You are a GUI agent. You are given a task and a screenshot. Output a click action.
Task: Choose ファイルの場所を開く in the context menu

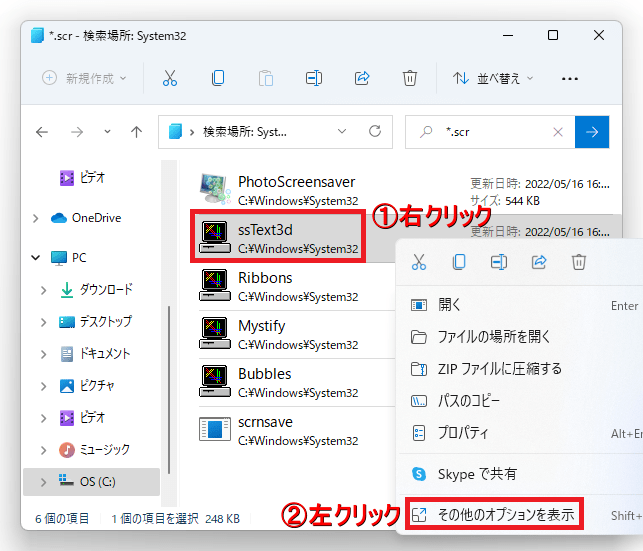tap(521, 337)
